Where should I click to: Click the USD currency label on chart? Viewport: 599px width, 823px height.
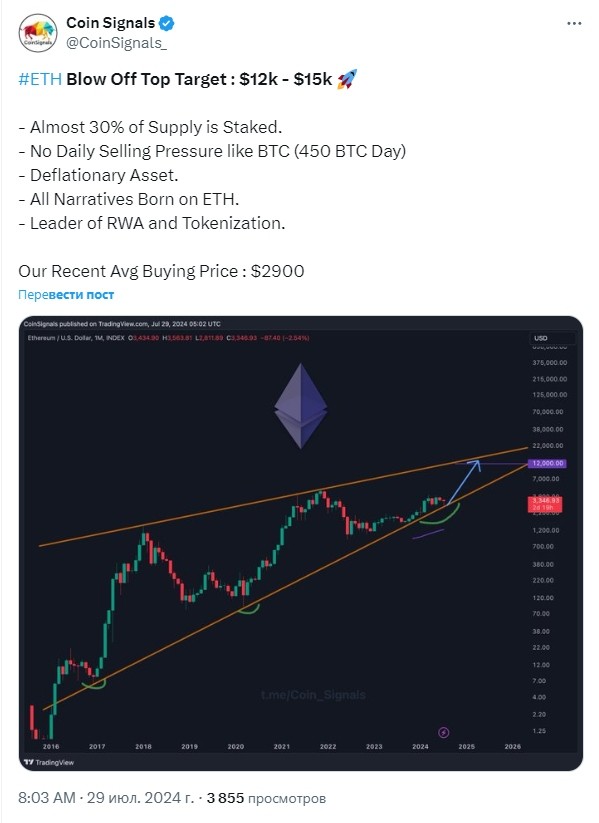pyautogui.click(x=540, y=338)
